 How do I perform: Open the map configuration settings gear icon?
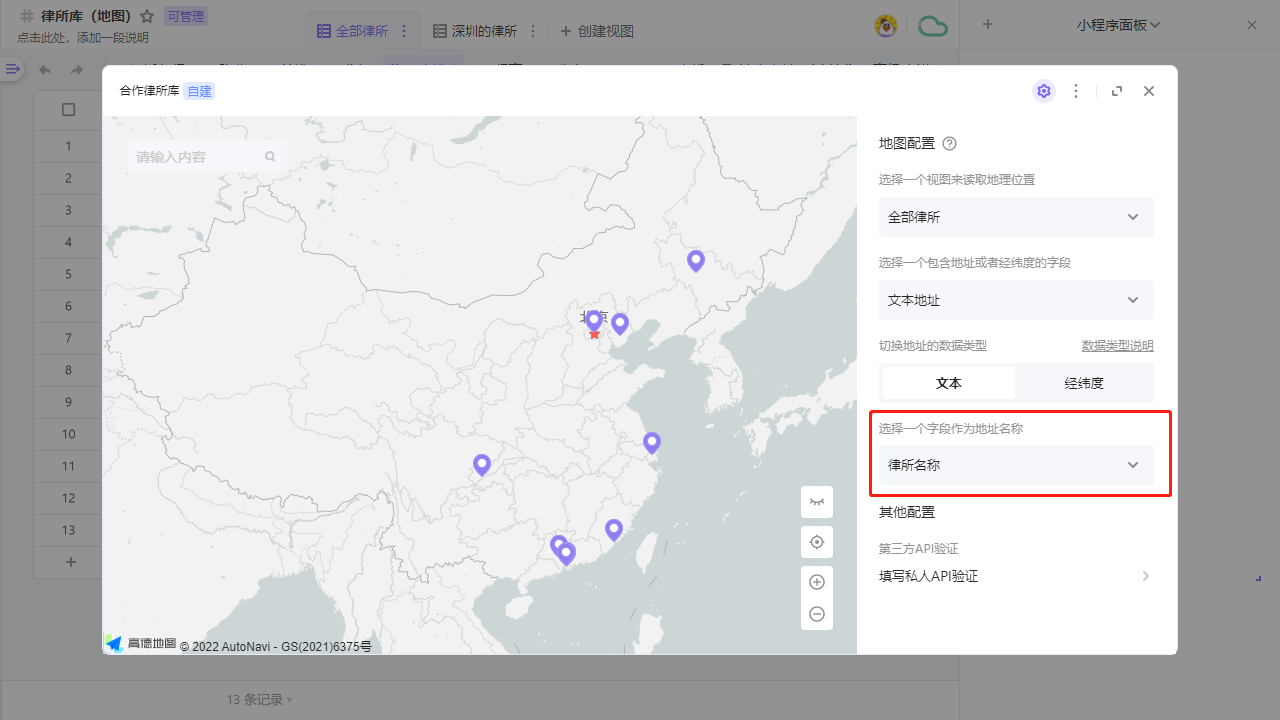[1044, 91]
